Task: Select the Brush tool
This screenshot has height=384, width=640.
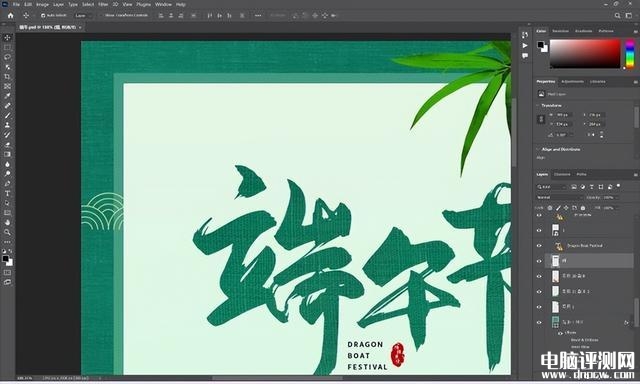Action: point(7,115)
